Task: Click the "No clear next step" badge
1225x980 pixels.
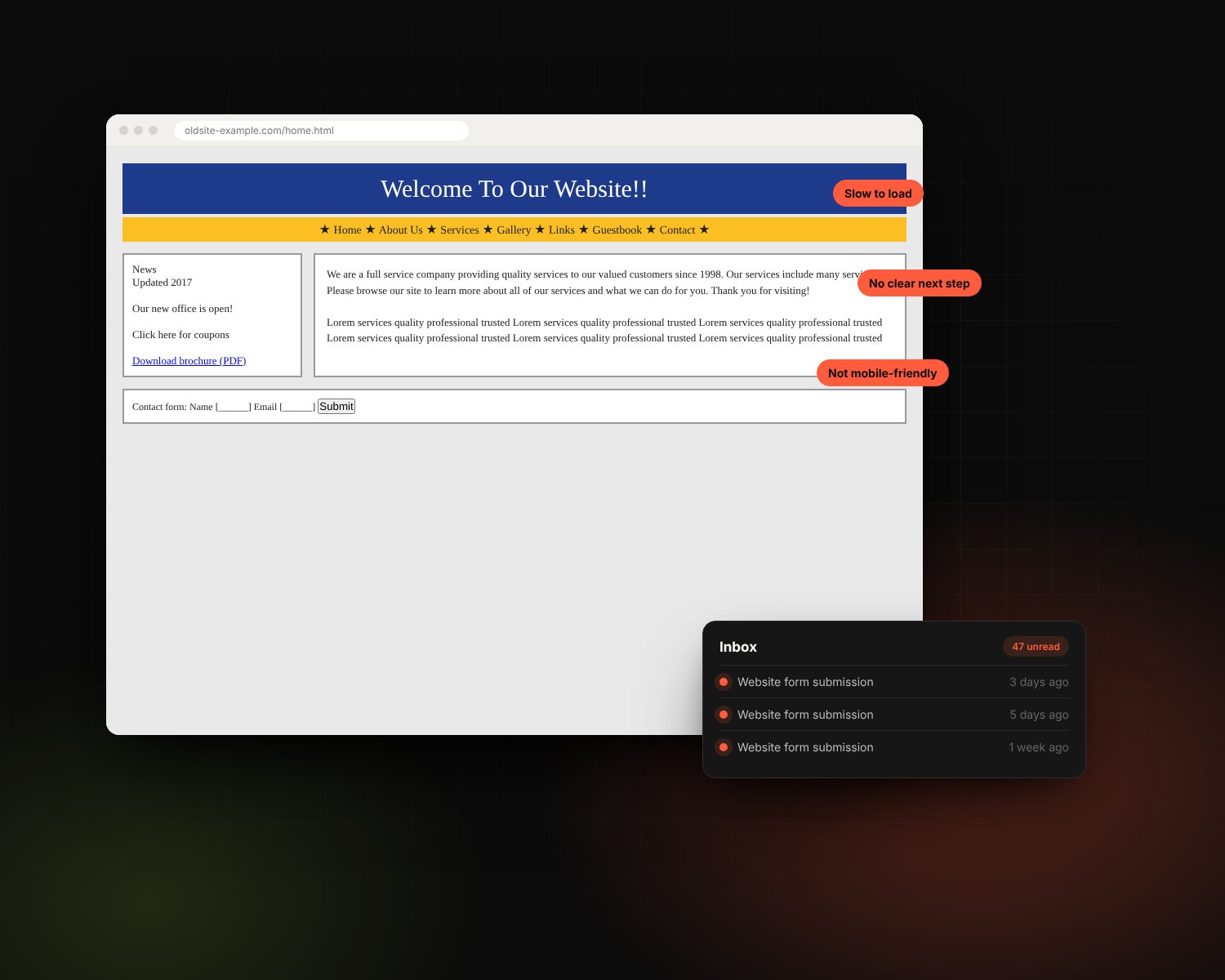Action: coord(920,283)
